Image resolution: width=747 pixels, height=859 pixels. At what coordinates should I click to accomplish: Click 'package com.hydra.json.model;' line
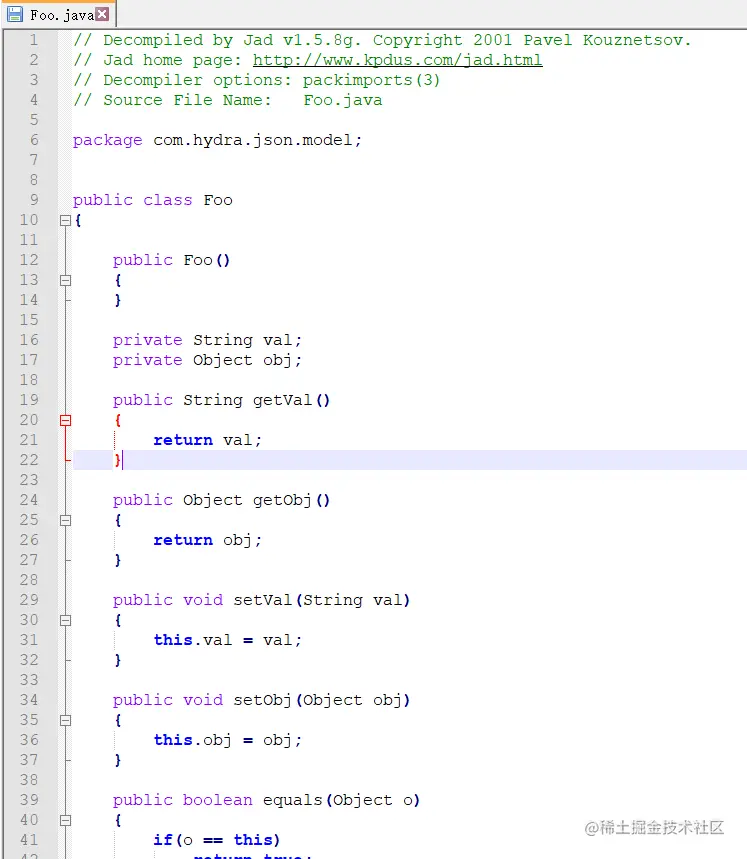click(x=217, y=140)
